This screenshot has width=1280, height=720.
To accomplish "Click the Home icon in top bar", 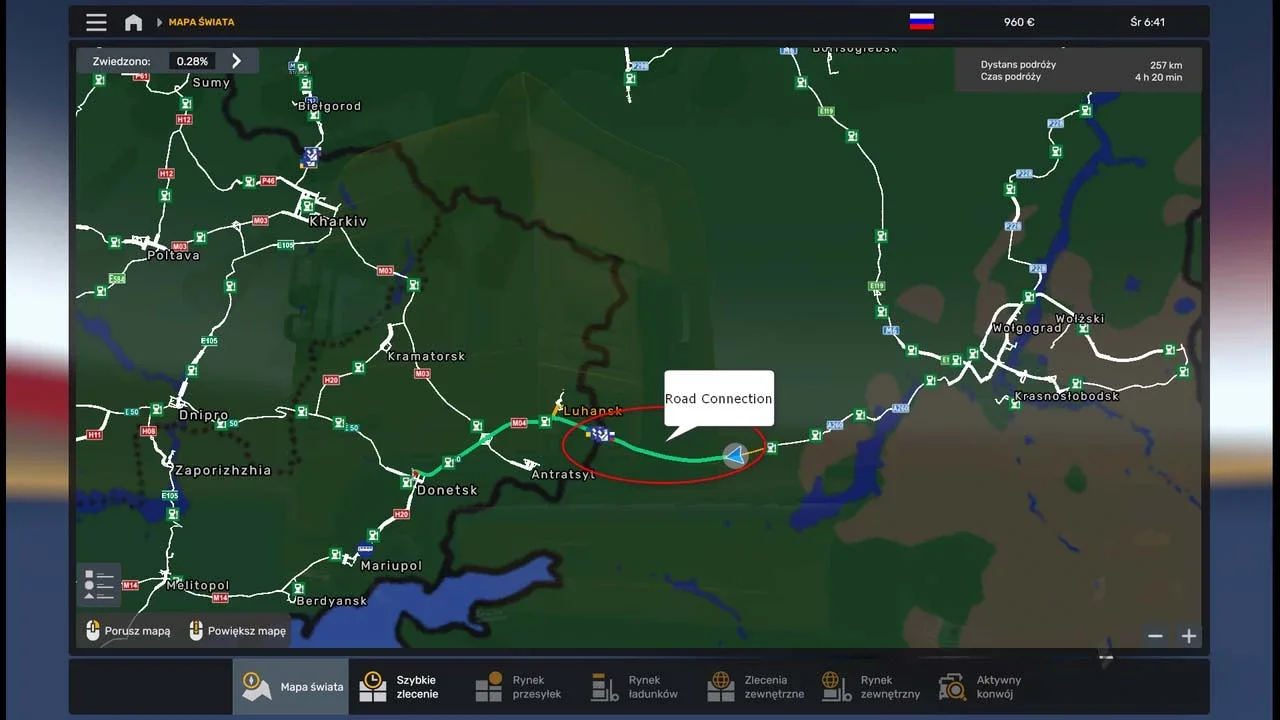I will tap(133, 21).
